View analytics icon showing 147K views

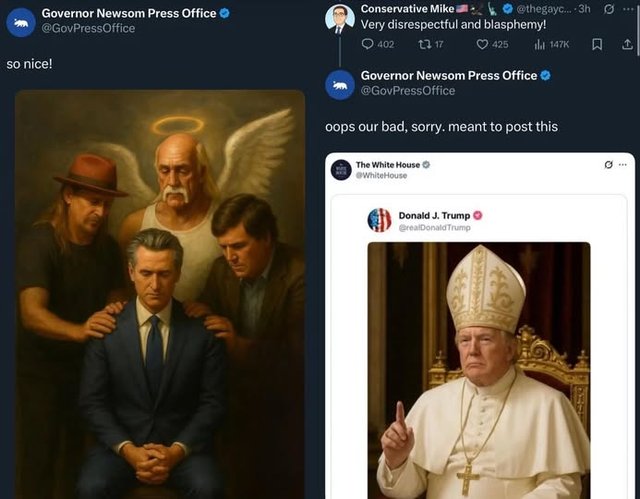click(541, 44)
